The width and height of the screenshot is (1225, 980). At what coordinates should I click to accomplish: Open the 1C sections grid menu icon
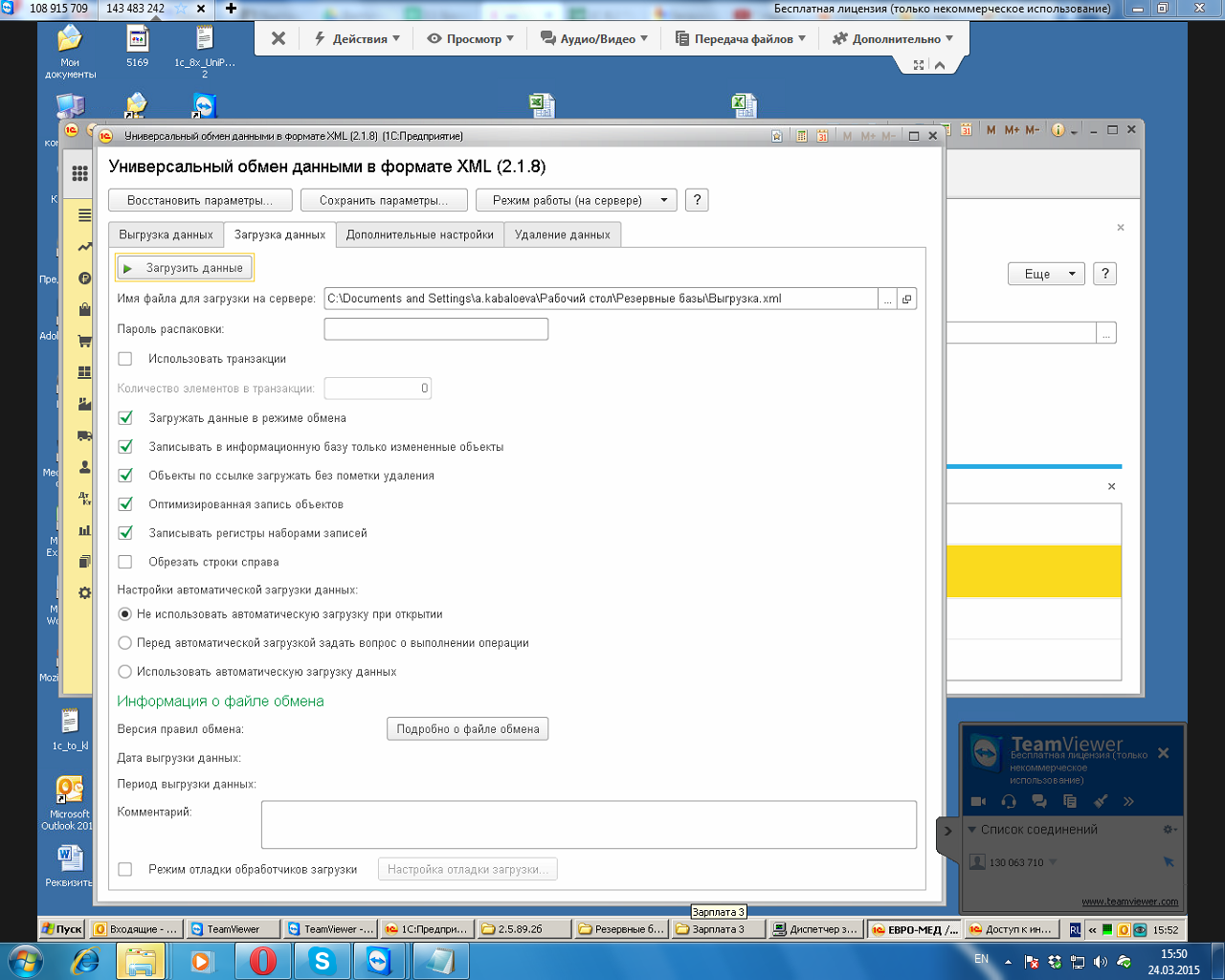point(80,173)
